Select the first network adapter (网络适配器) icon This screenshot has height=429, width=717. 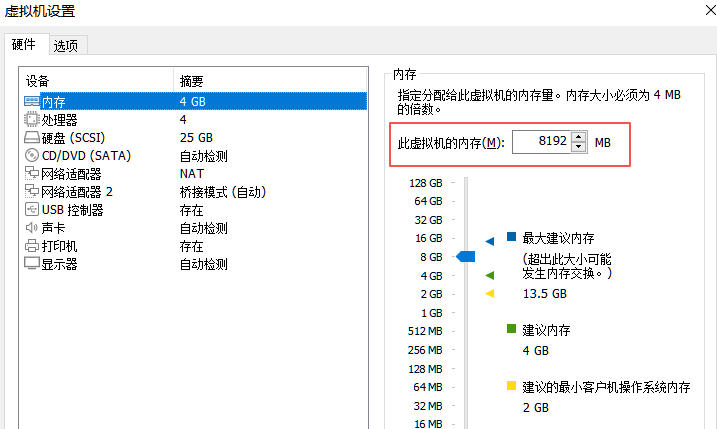pos(31,174)
